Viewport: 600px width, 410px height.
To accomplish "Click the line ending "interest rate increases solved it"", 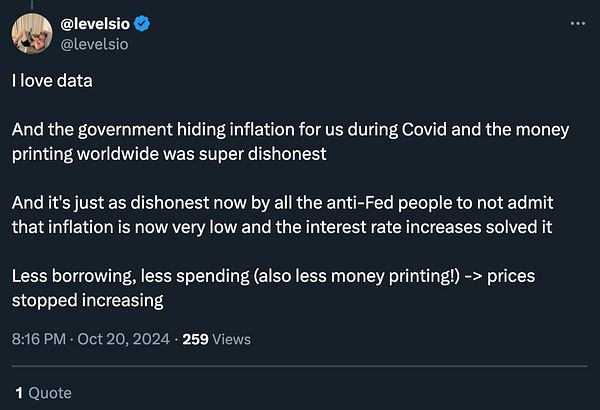I will click(280, 225).
